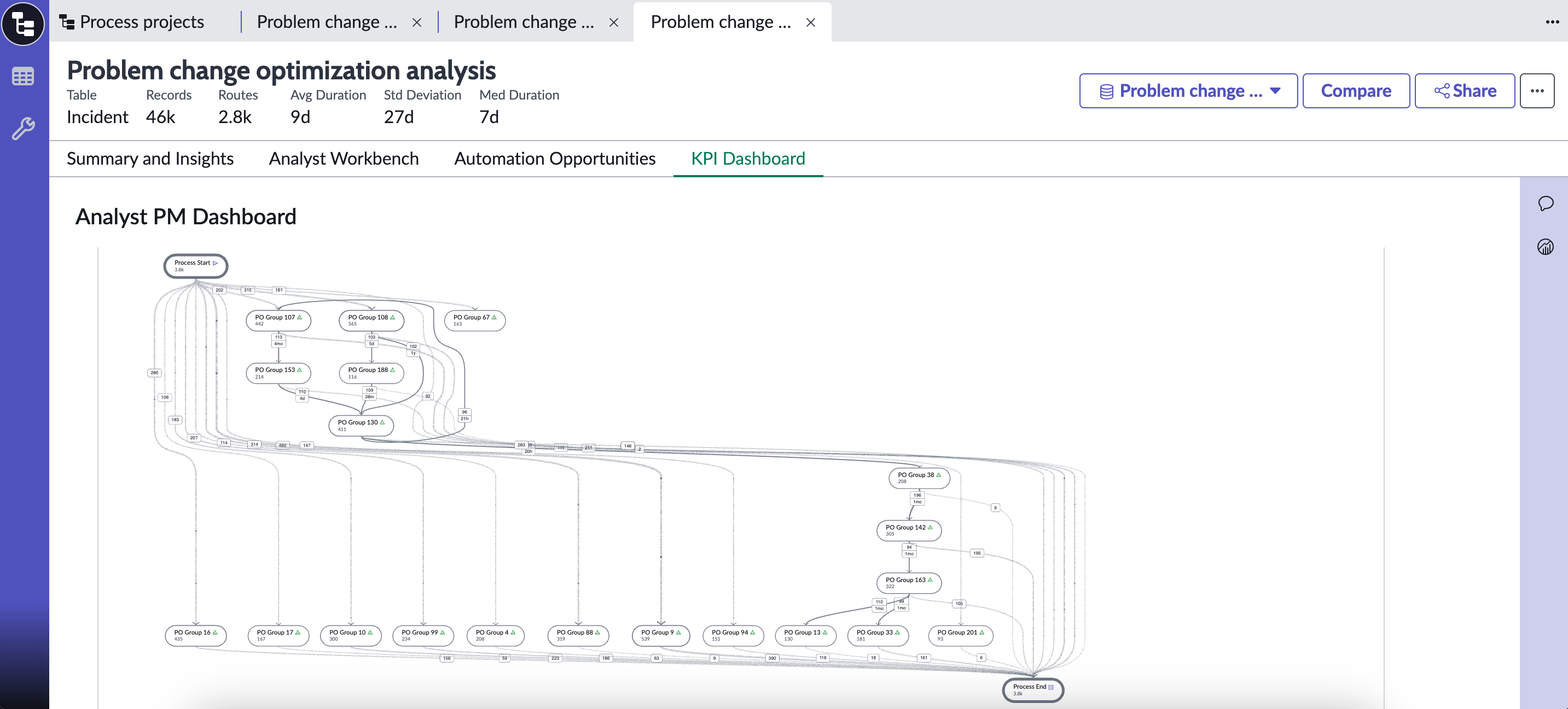Open the top-right ellipsis overflow menu

(1552, 22)
